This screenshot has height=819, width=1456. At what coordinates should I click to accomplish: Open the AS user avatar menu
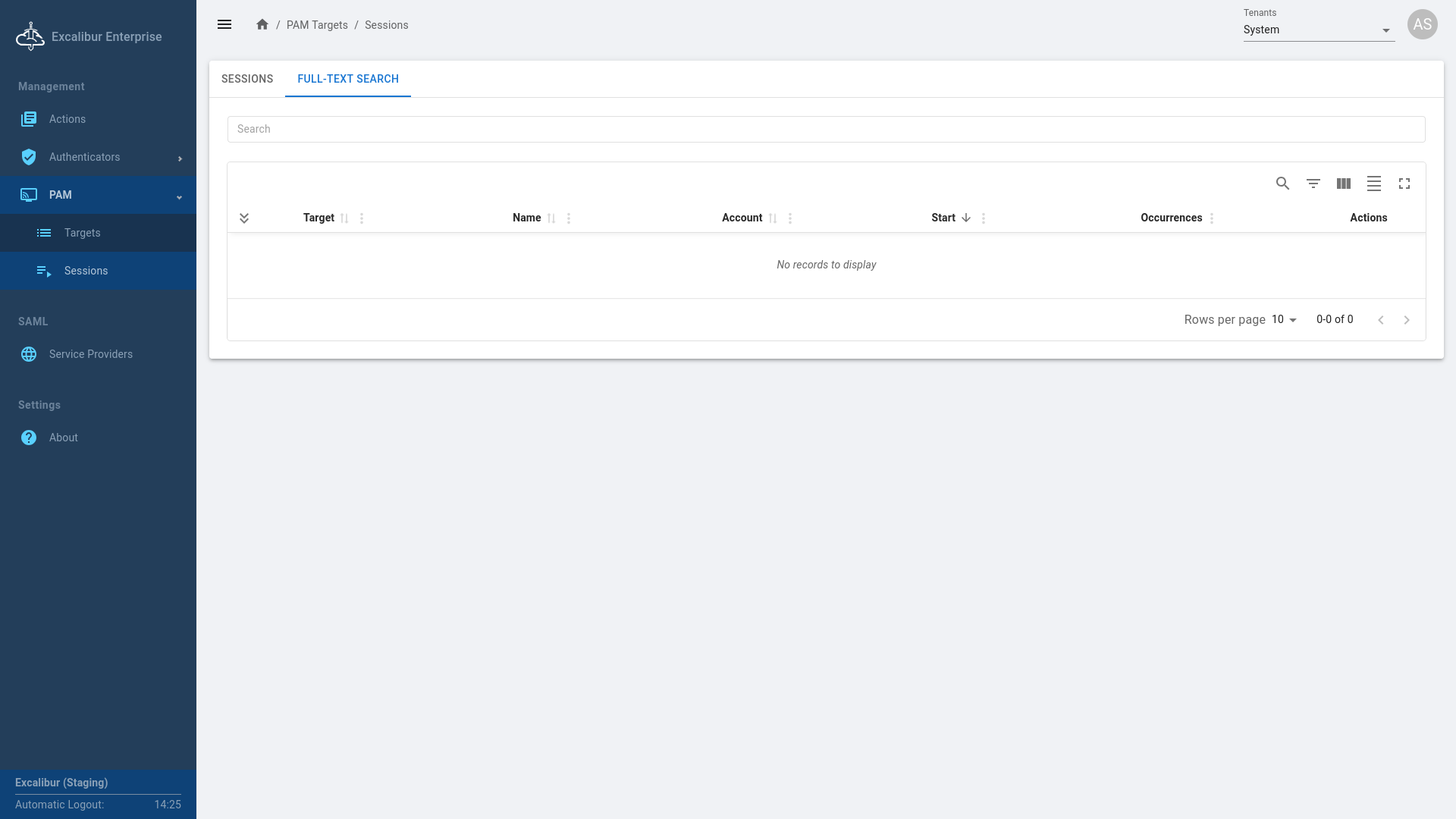tap(1422, 24)
